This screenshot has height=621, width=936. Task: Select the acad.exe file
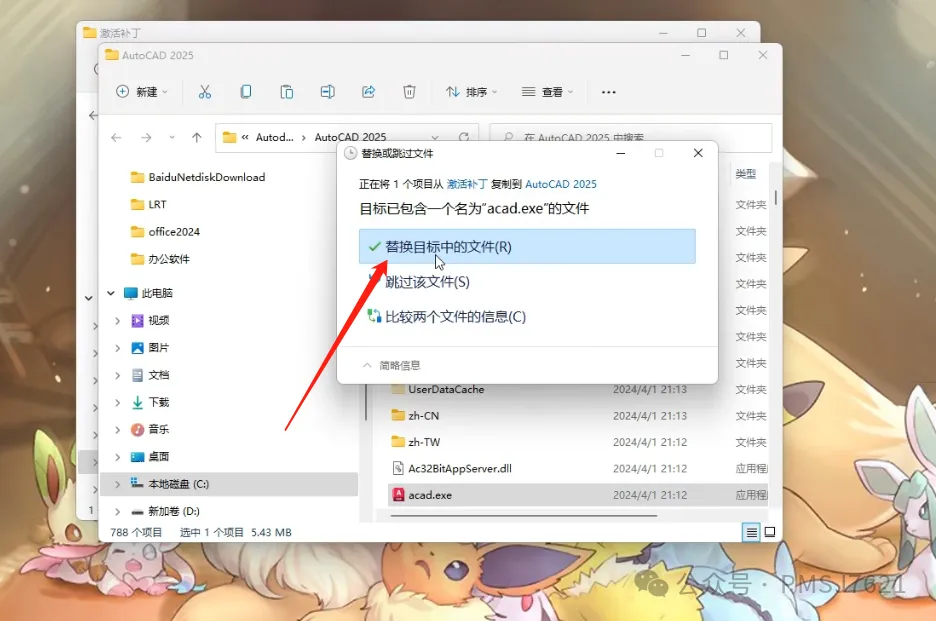[578, 495]
